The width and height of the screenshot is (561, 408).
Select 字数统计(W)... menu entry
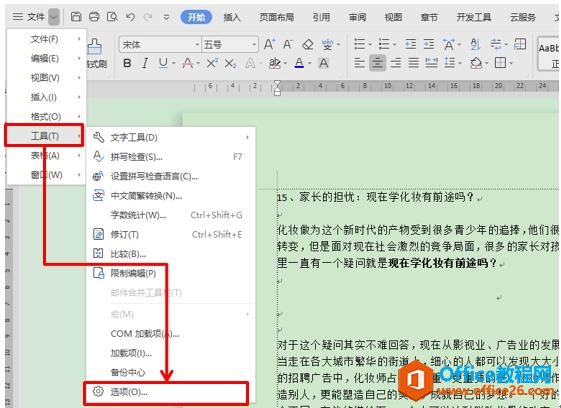(170, 215)
